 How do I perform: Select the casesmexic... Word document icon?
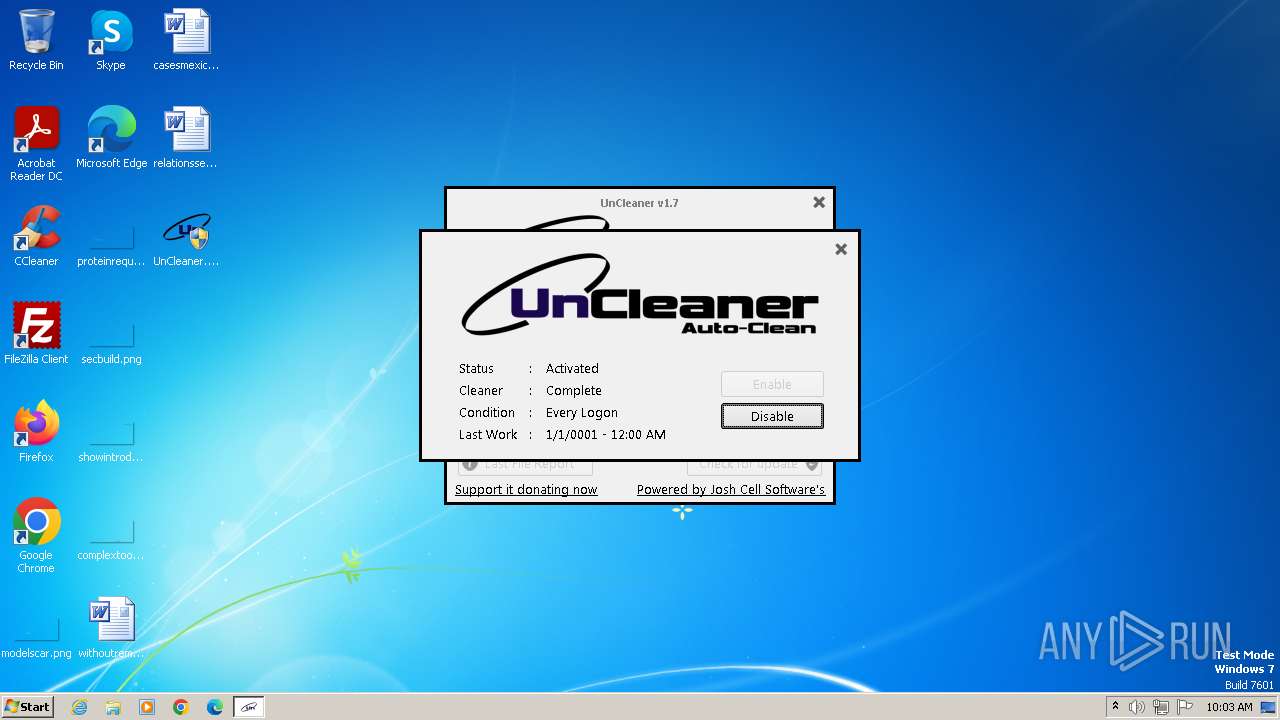[186, 40]
